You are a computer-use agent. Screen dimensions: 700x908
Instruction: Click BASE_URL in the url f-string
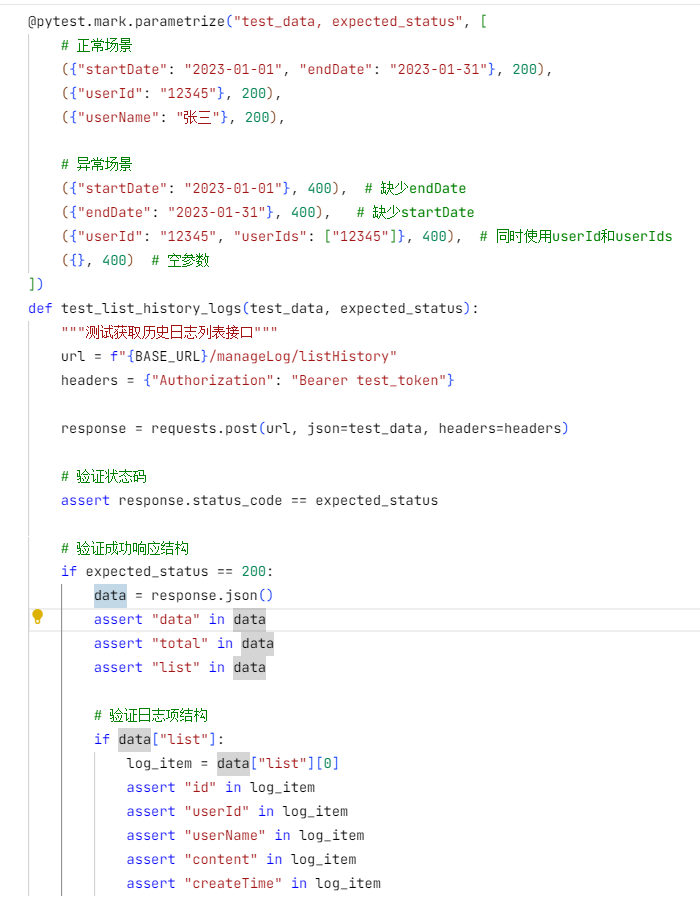click(167, 356)
